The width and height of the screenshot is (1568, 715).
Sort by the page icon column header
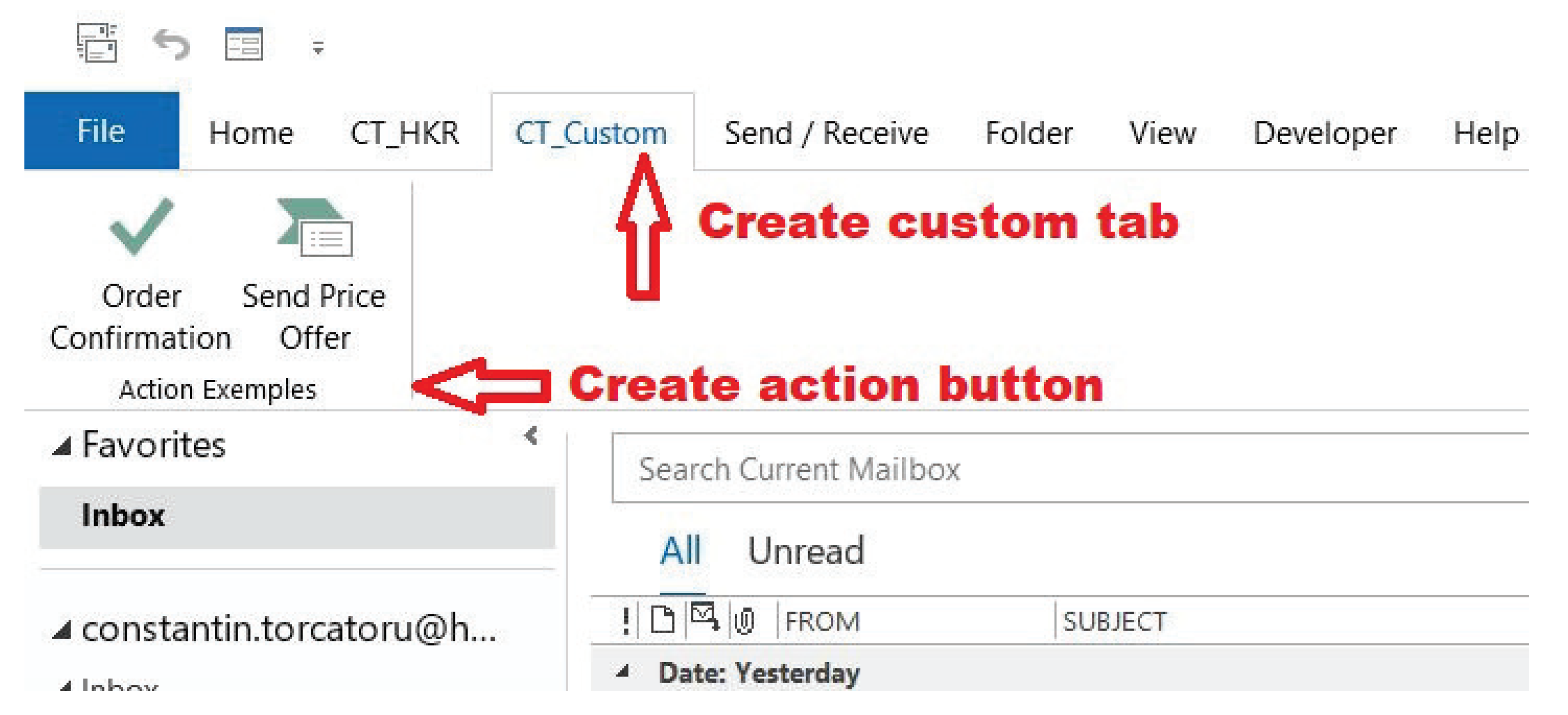pos(662,621)
